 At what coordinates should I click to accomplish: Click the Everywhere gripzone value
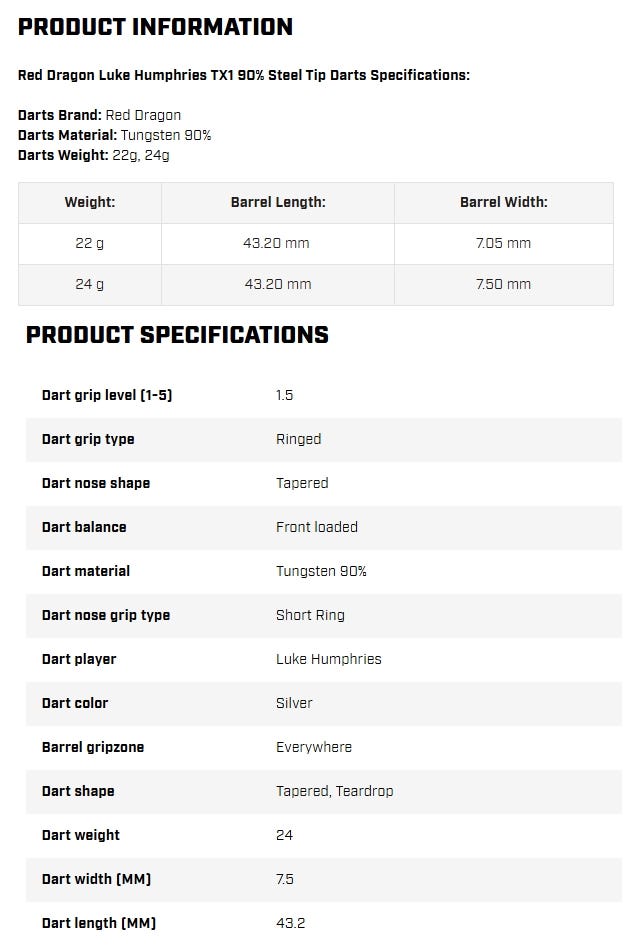[x=313, y=747]
